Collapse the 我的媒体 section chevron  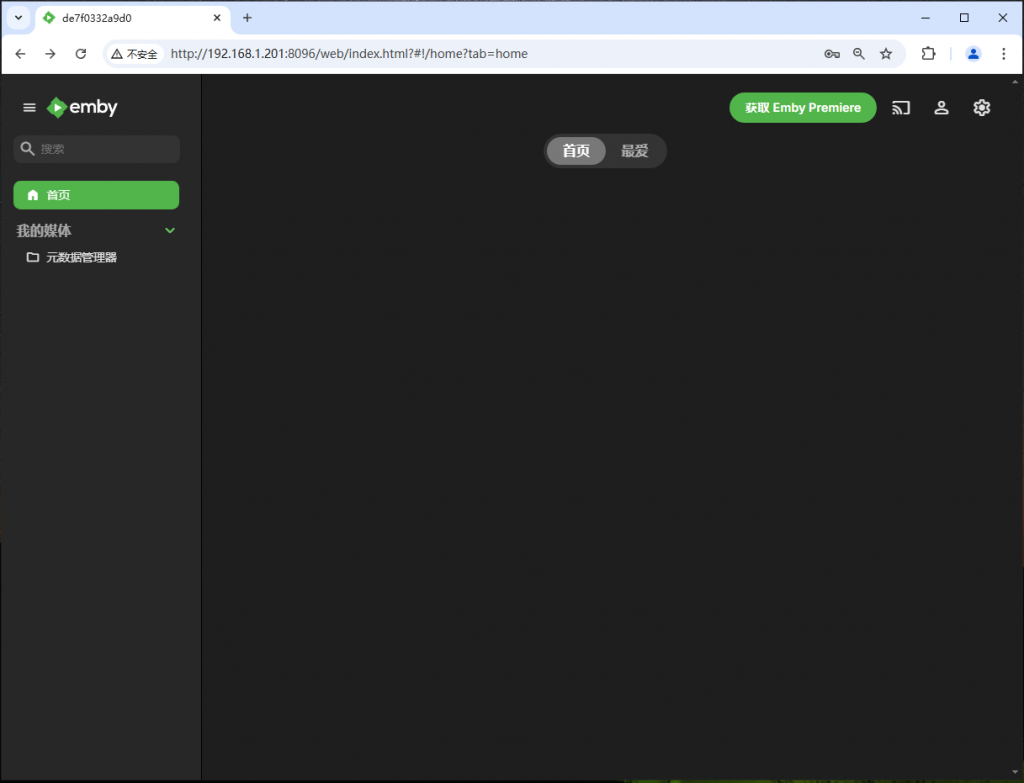[170, 231]
